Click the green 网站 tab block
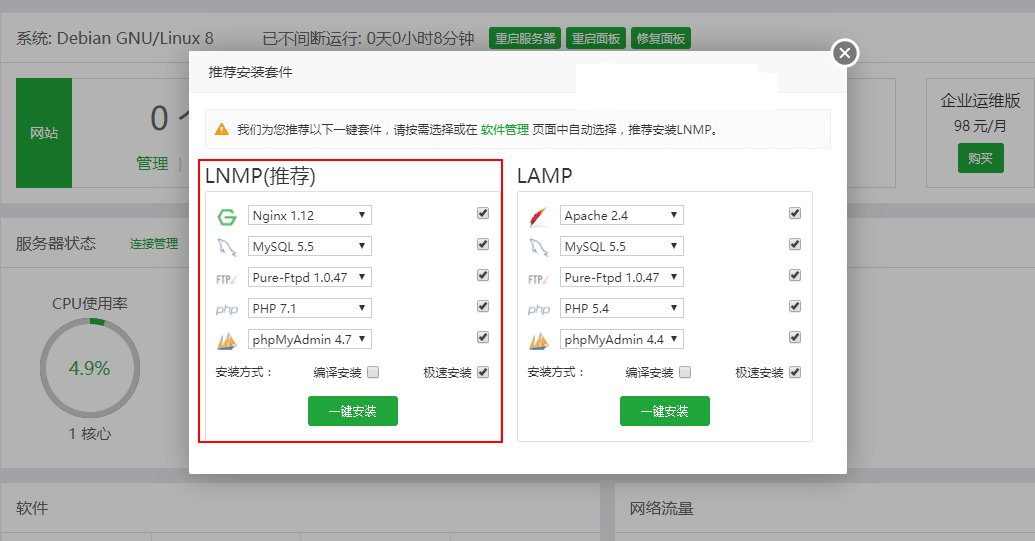 44,133
